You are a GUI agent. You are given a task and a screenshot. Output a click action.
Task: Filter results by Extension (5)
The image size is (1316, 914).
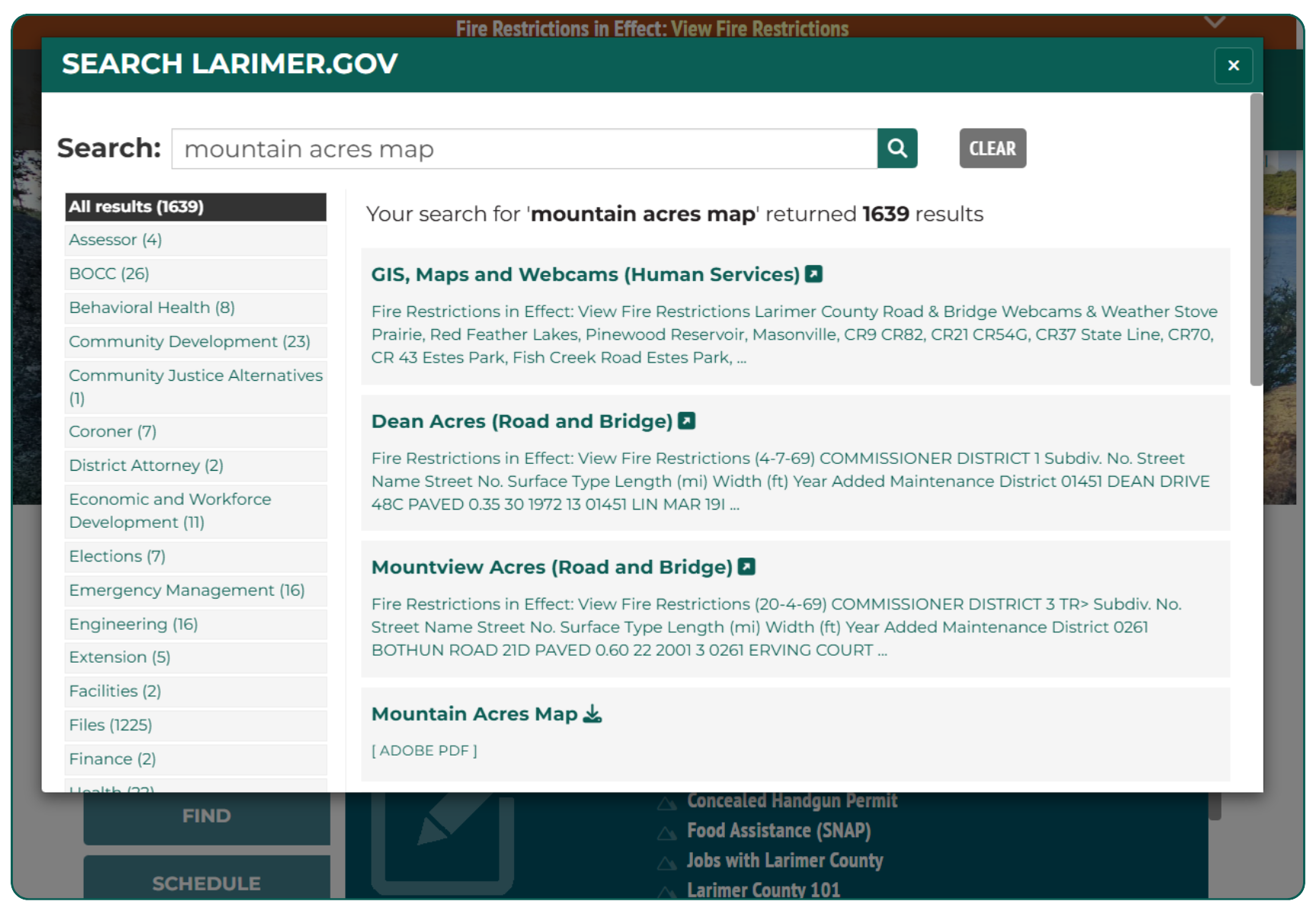click(x=196, y=657)
